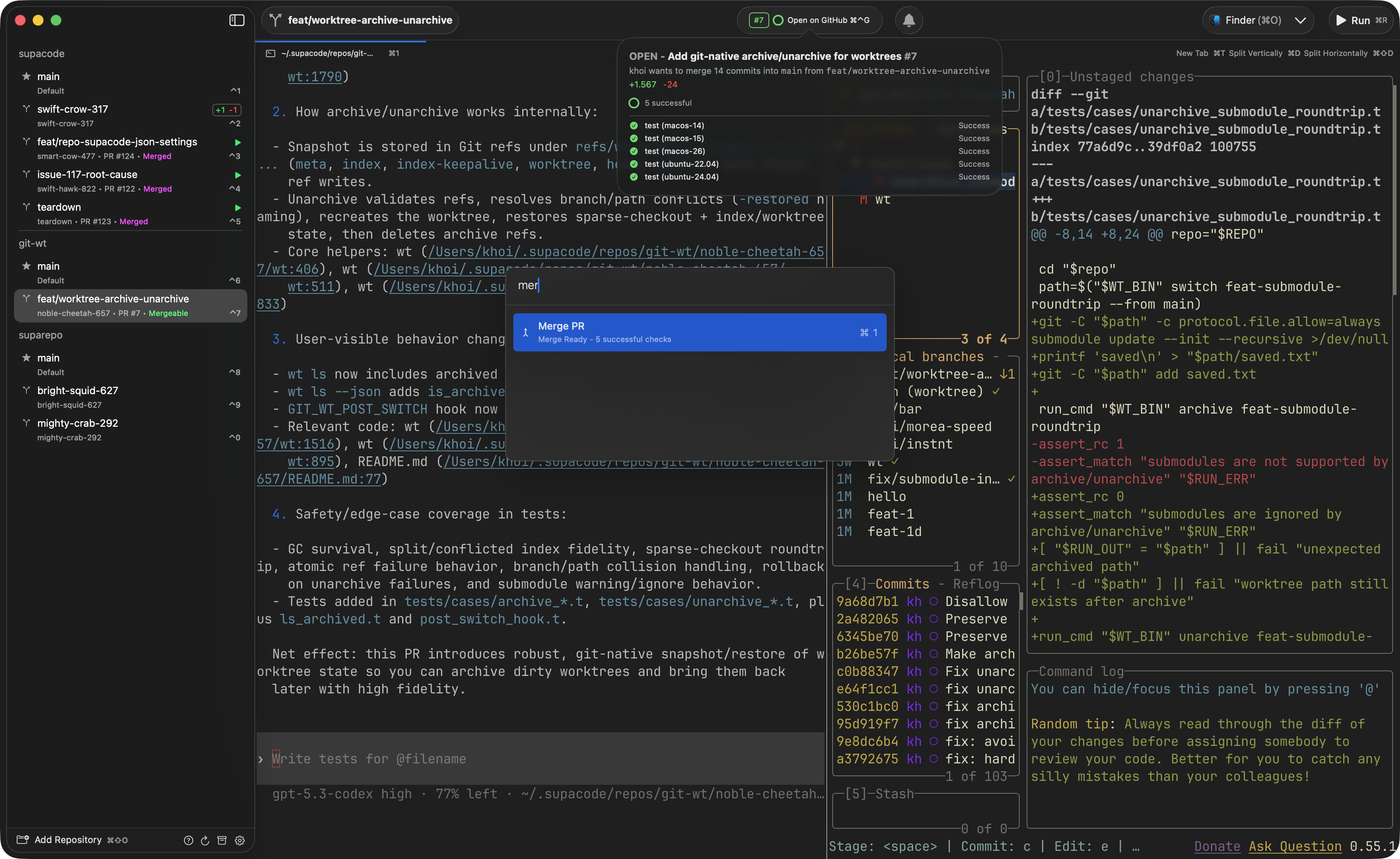Open the settings gear at the sidebar bottom
1400x859 pixels.
pos(239,840)
